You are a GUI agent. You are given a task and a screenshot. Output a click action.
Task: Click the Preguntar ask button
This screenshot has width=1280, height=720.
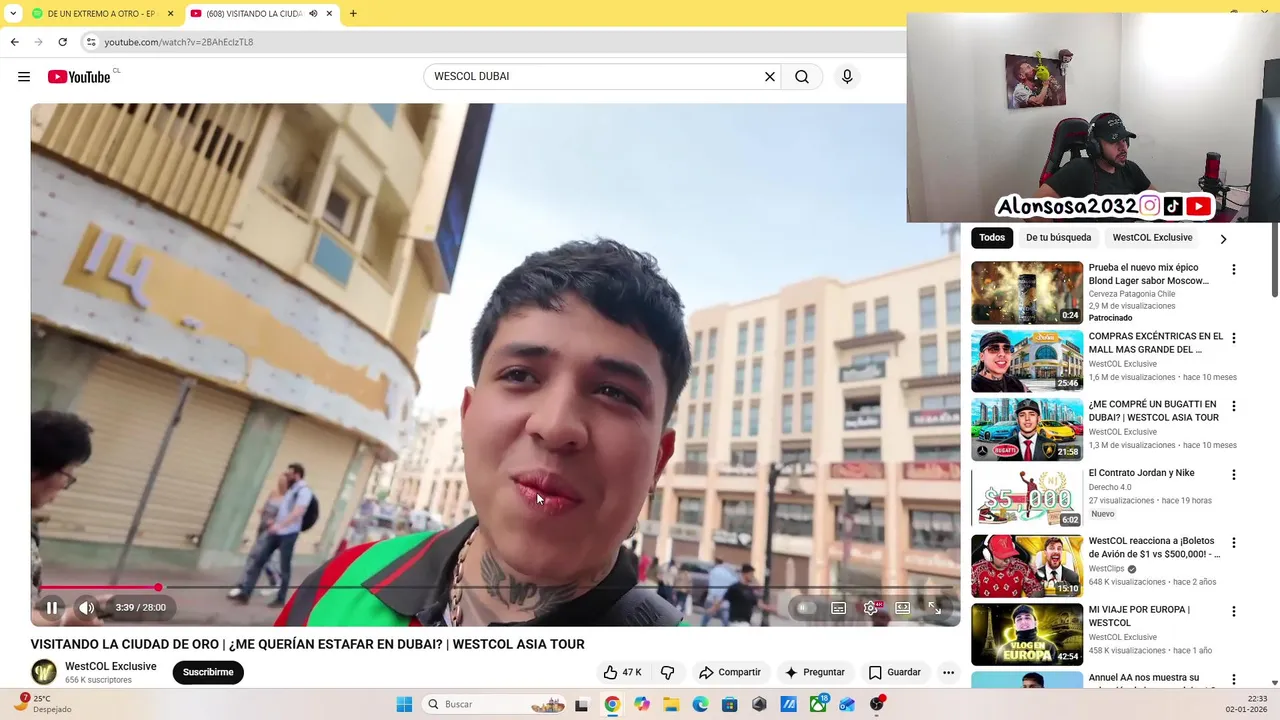coord(815,672)
